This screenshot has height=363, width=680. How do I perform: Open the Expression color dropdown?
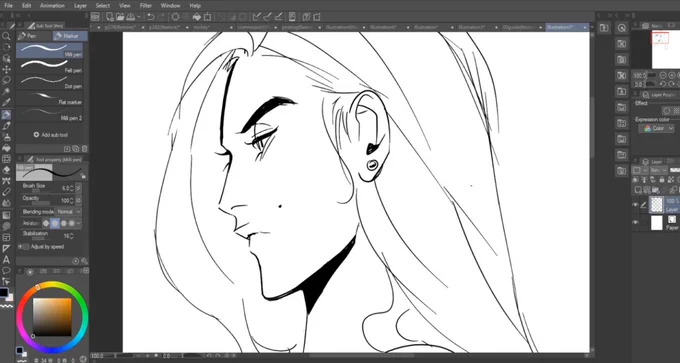[x=656, y=128]
